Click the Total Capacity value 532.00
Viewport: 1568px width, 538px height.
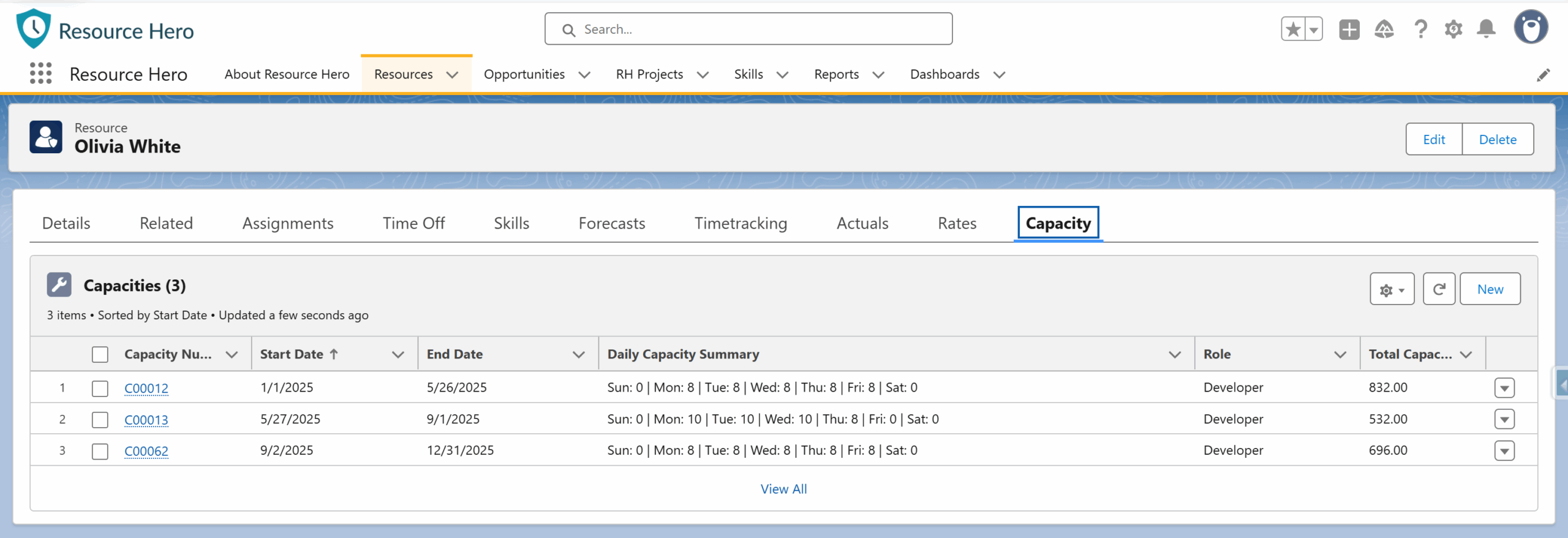[1388, 419]
